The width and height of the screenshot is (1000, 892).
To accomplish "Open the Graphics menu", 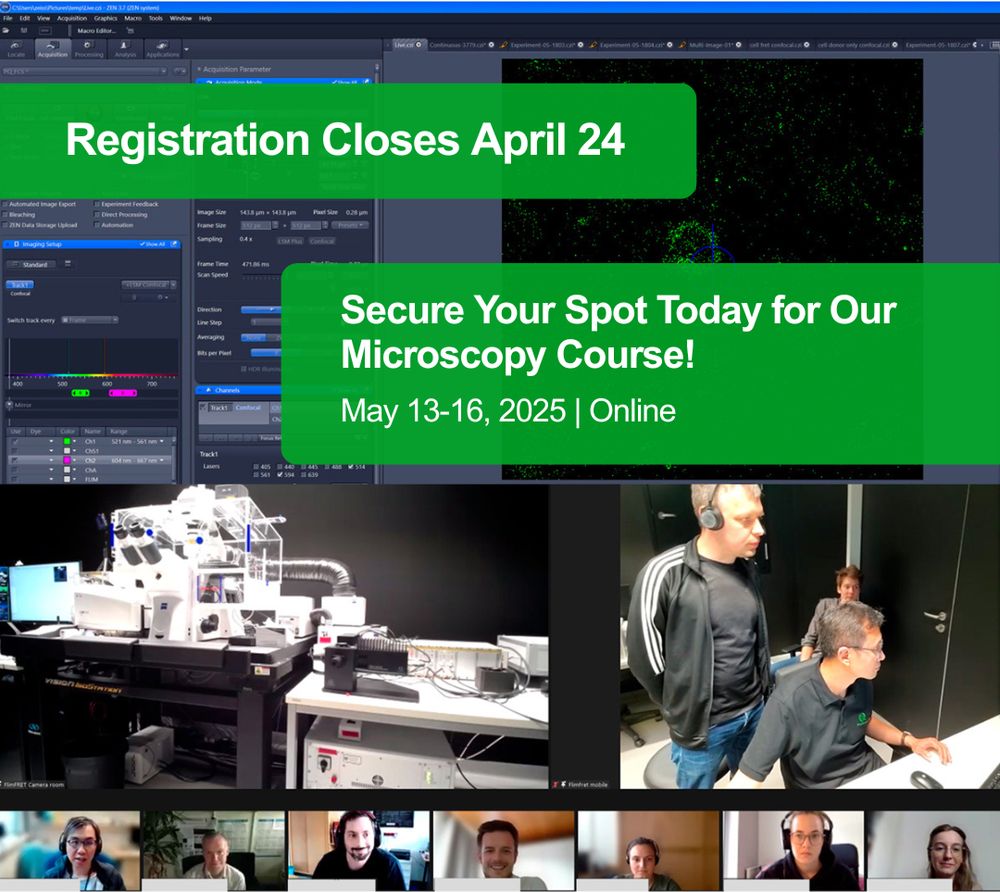I will [x=106, y=18].
